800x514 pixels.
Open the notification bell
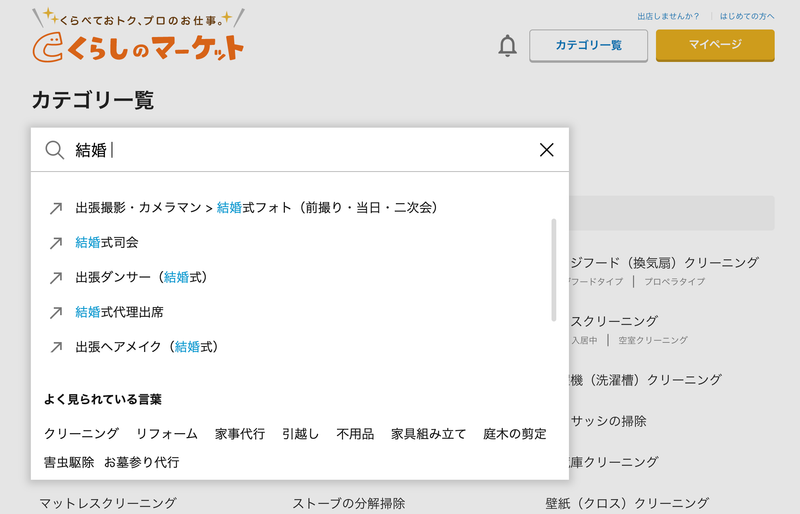[x=507, y=46]
